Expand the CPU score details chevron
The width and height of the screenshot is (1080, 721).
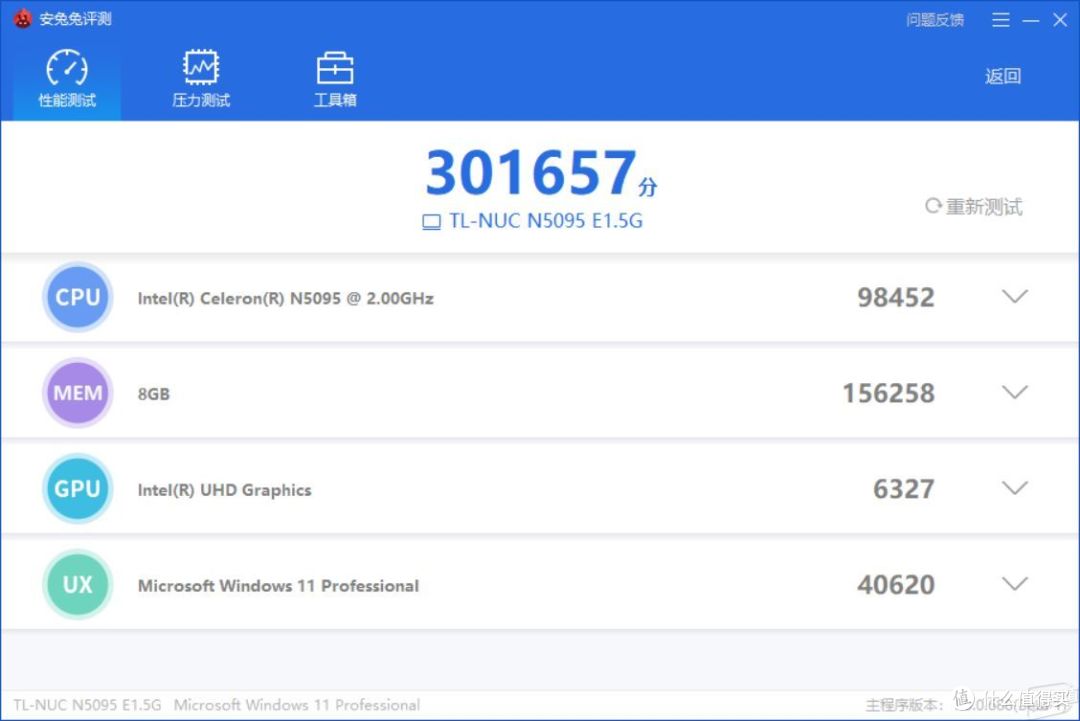(1015, 297)
